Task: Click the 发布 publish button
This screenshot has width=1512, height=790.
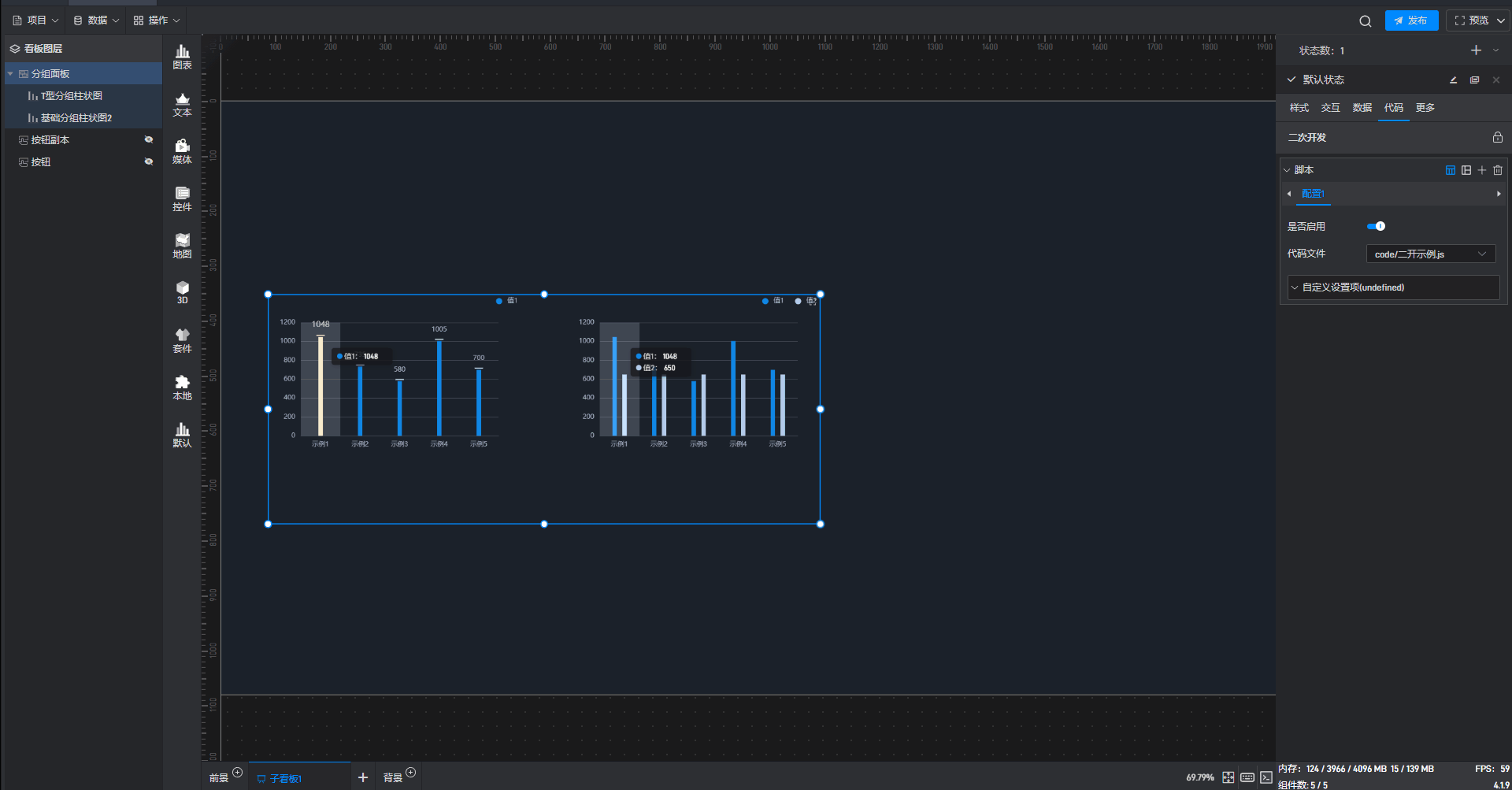Action: point(1411,20)
